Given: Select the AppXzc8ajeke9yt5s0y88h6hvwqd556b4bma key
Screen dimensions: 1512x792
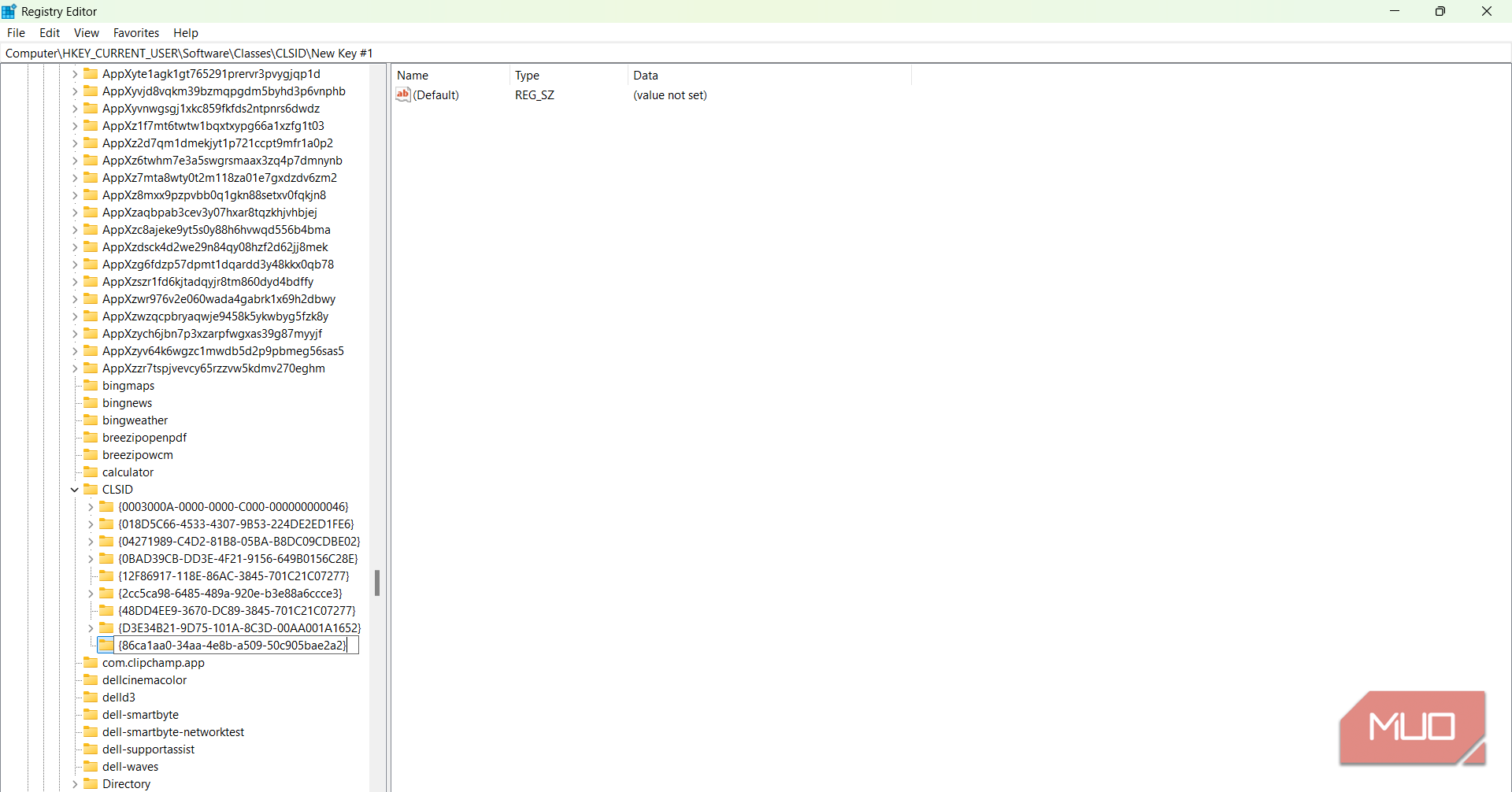Looking at the screenshot, I should coord(217,230).
